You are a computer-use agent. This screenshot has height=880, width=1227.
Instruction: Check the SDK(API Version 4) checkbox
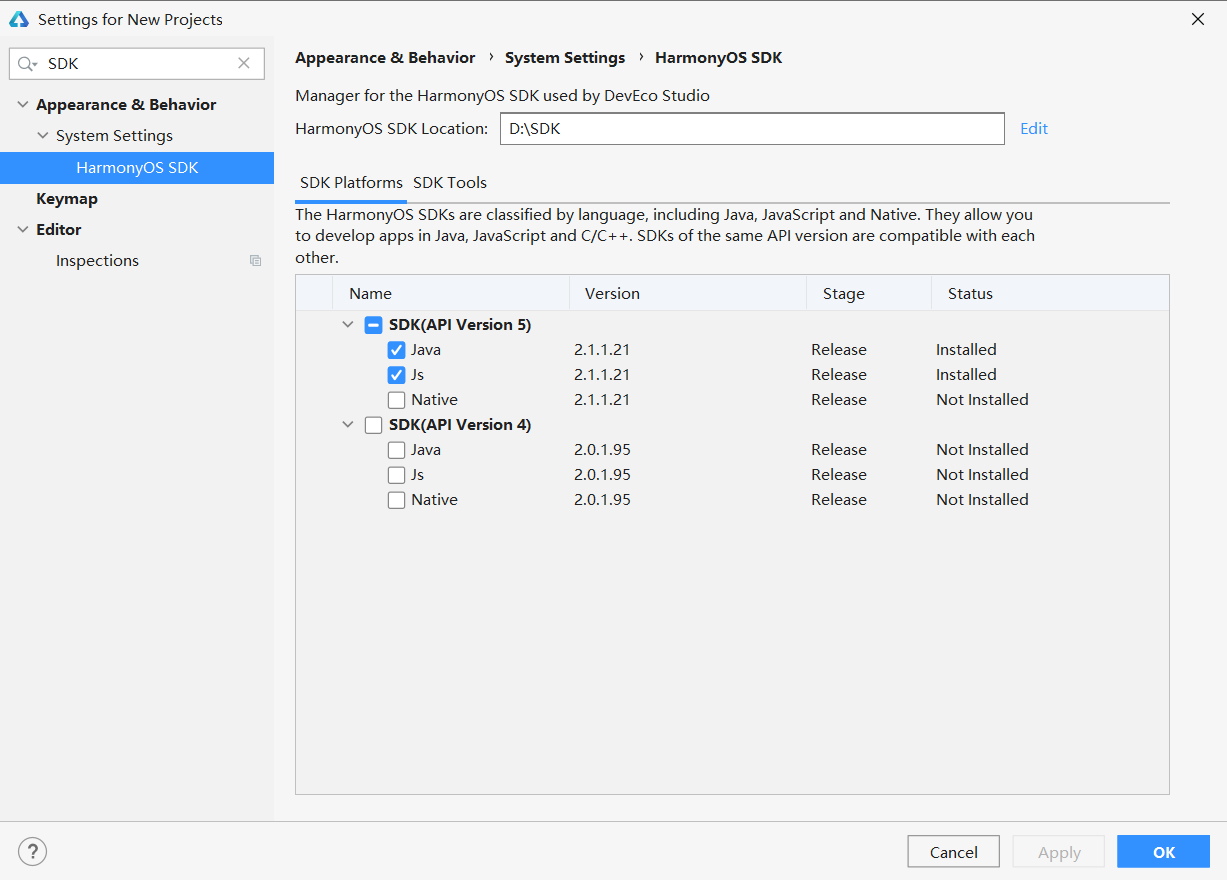point(373,425)
